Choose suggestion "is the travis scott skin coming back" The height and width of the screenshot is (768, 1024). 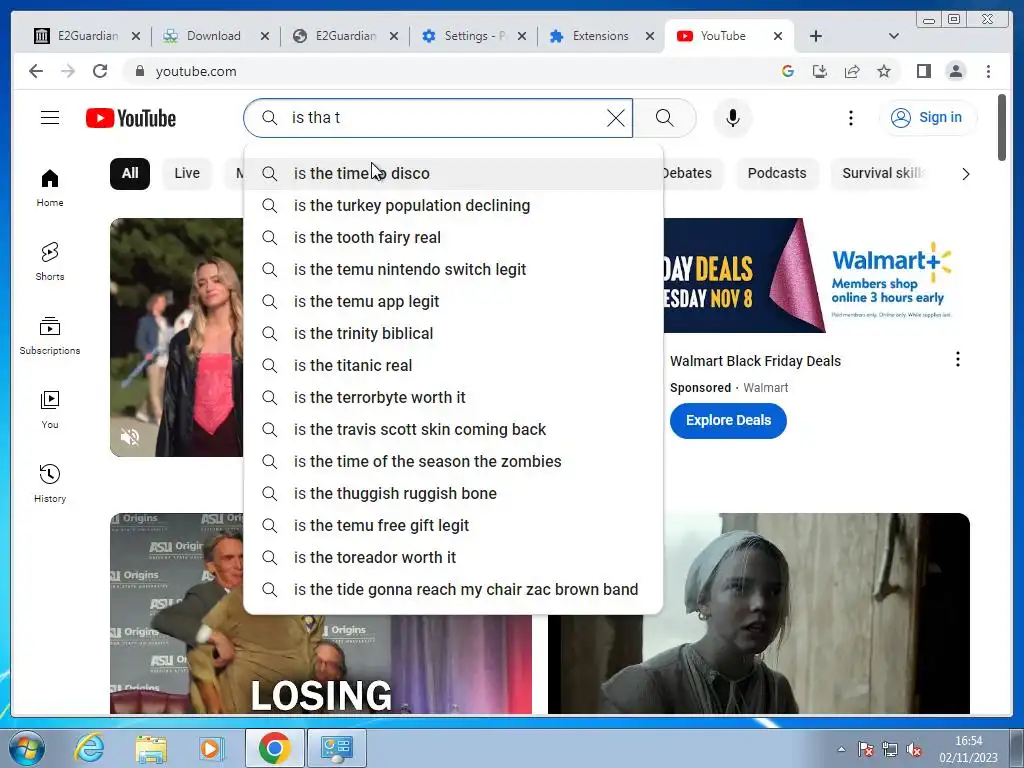(x=453, y=430)
